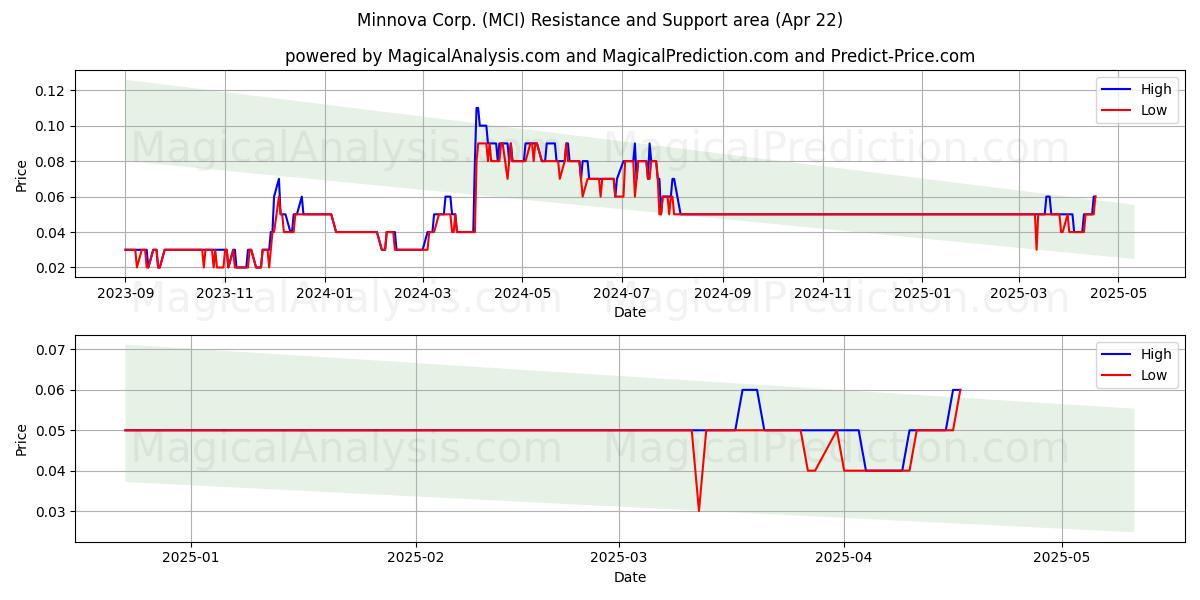Click the 0.03 price tick on bottom chart
Screen dimensions: 1200x600
coord(50,512)
